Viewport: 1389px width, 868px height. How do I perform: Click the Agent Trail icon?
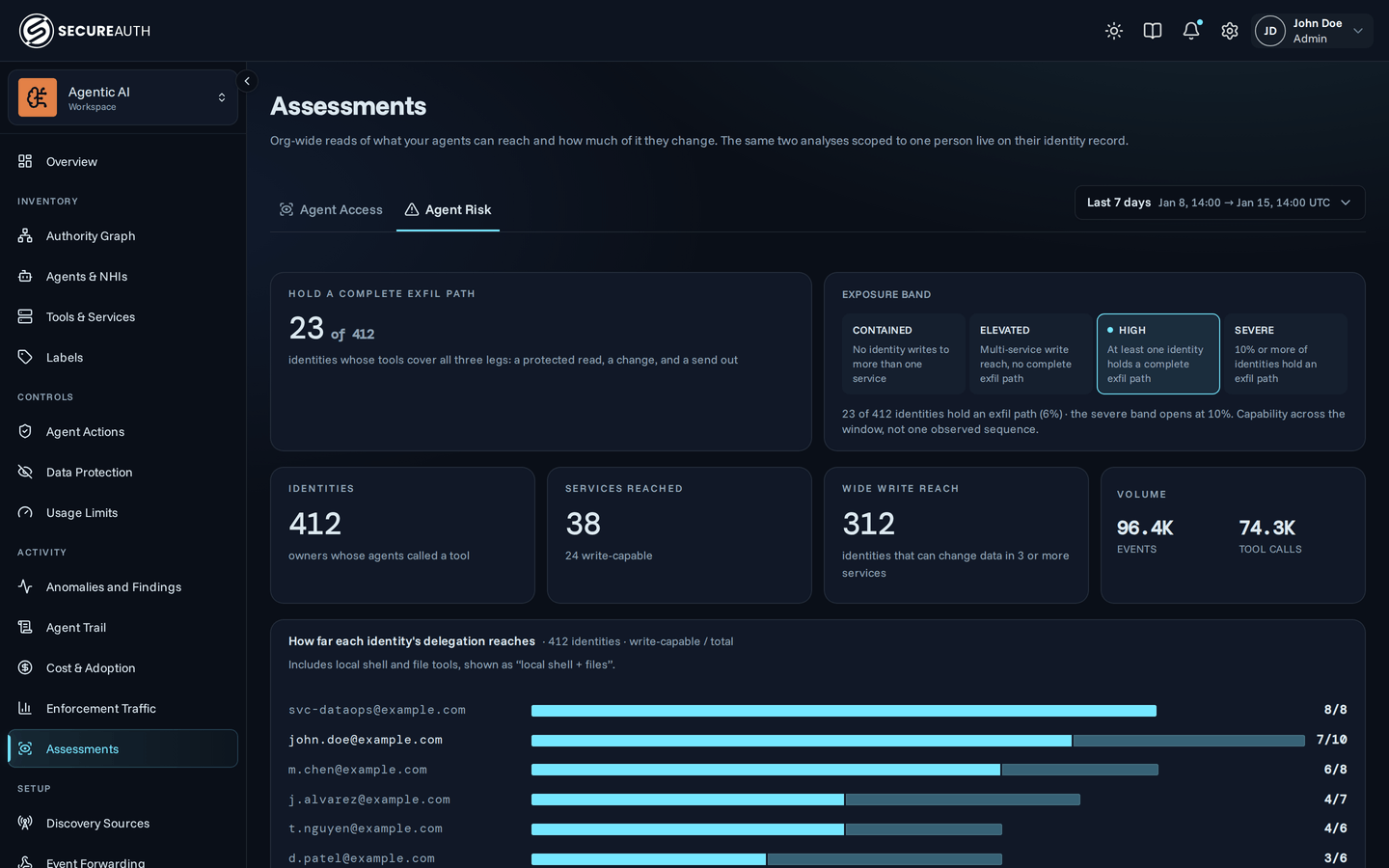[25, 627]
